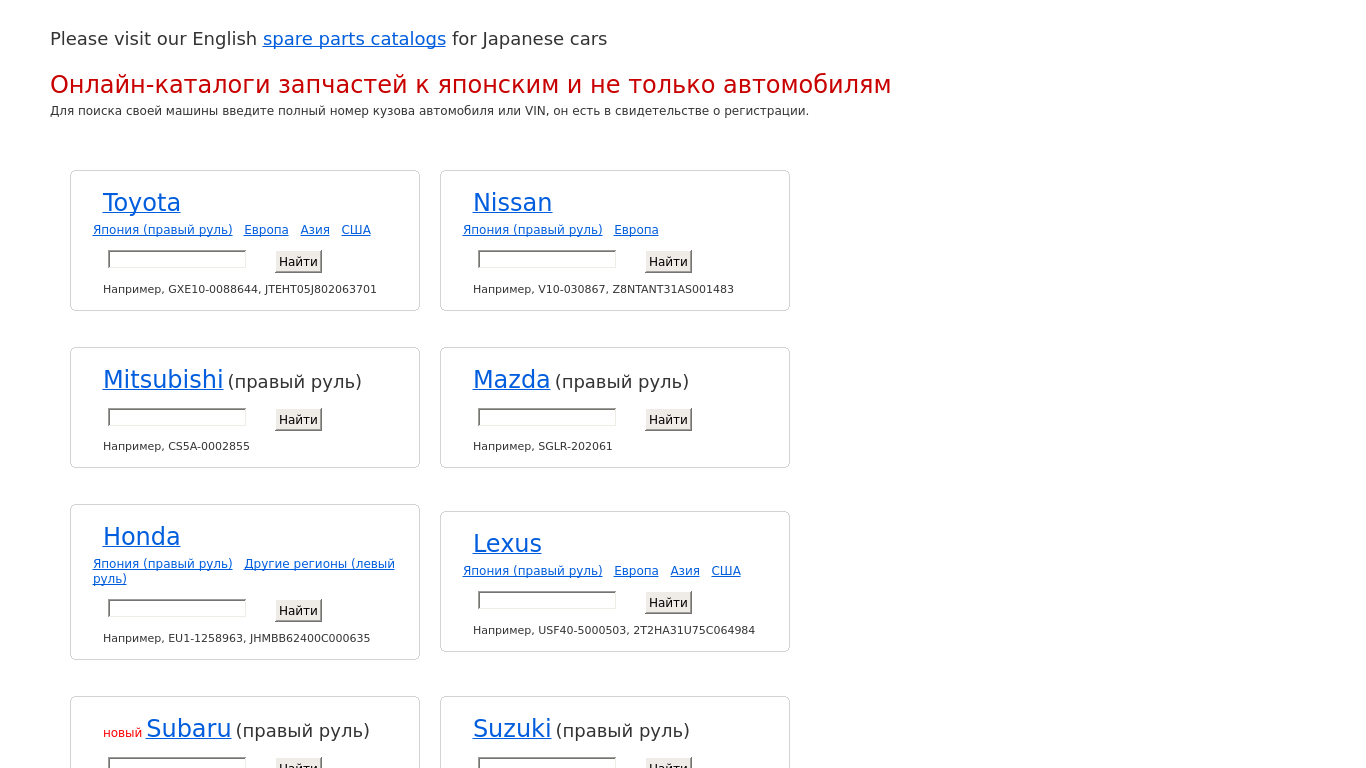Image resolution: width=1366 pixels, height=768 pixels.
Task: Select Nissan Япония (правый руль) region
Action: [533, 230]
